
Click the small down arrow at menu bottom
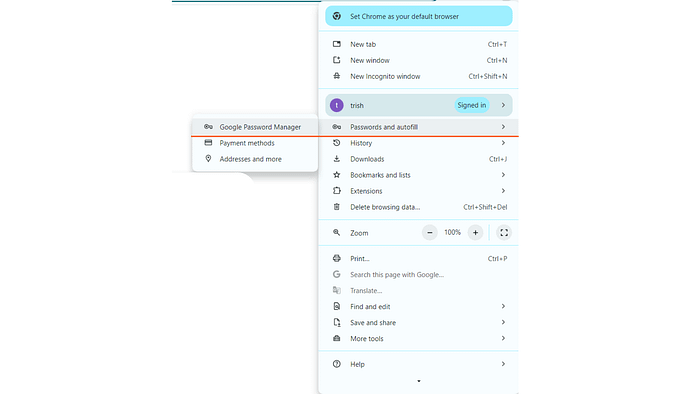click(x=419, y=381)
